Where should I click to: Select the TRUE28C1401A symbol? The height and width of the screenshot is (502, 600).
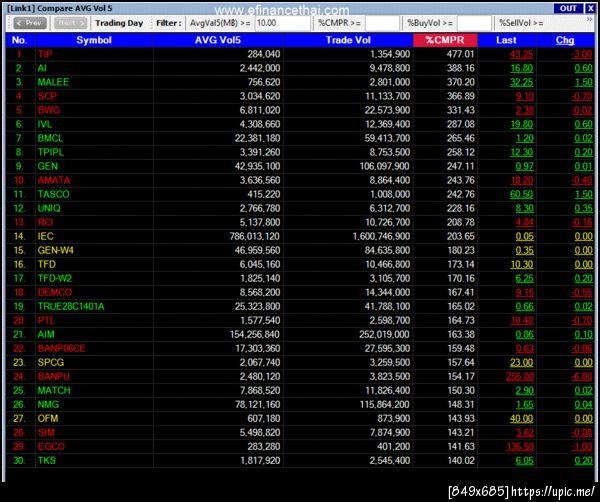coord(71,306)
